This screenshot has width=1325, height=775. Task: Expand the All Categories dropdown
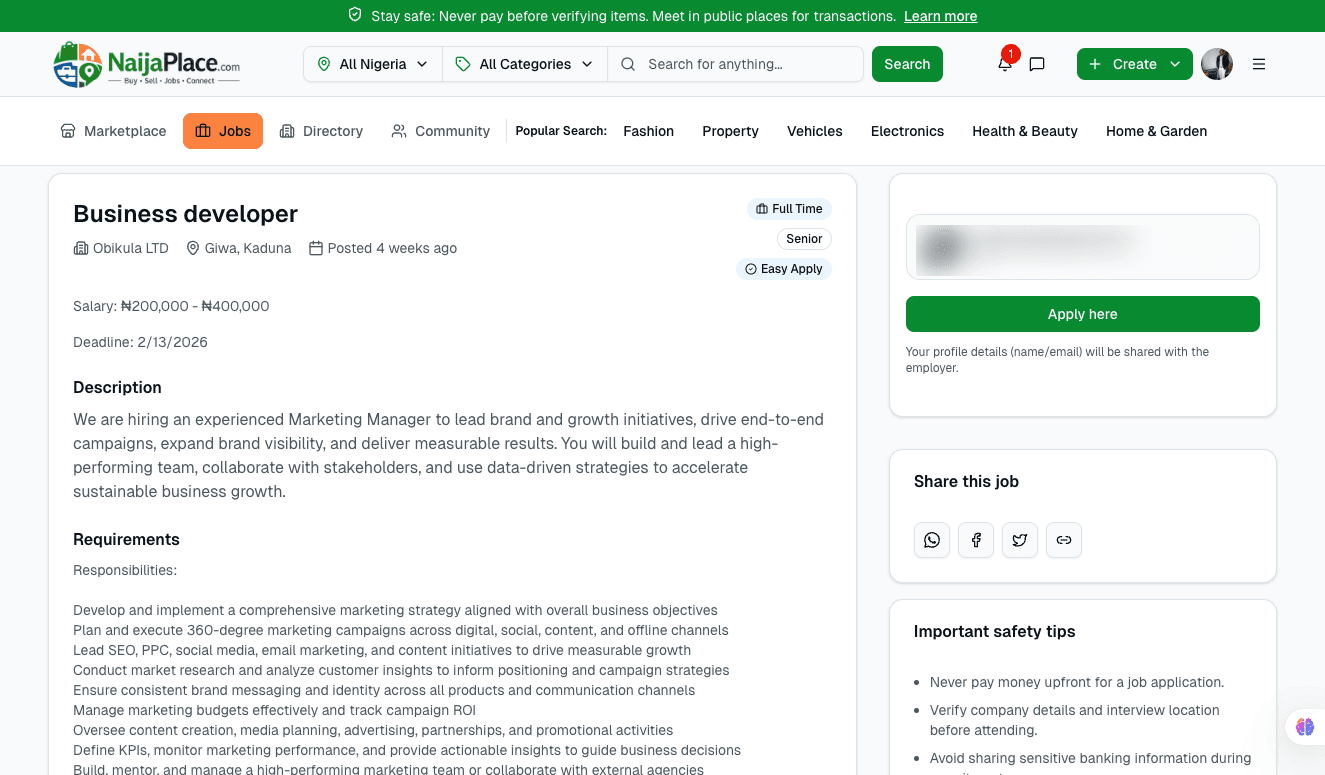(x=525, y=64)
